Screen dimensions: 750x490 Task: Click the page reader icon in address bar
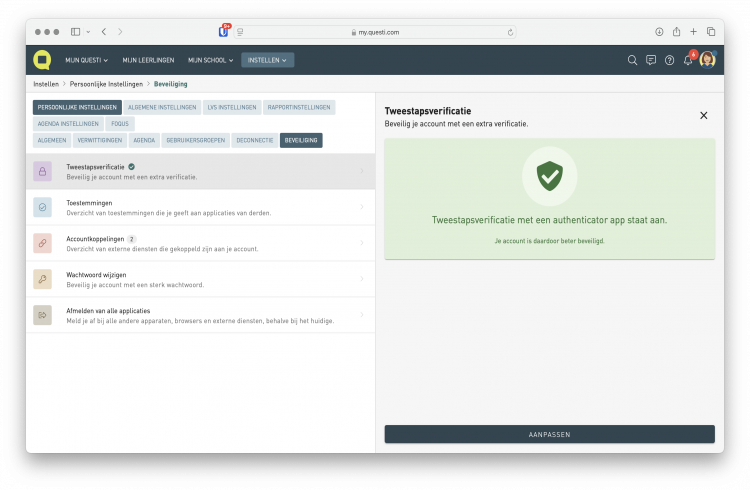pos(240,32)
